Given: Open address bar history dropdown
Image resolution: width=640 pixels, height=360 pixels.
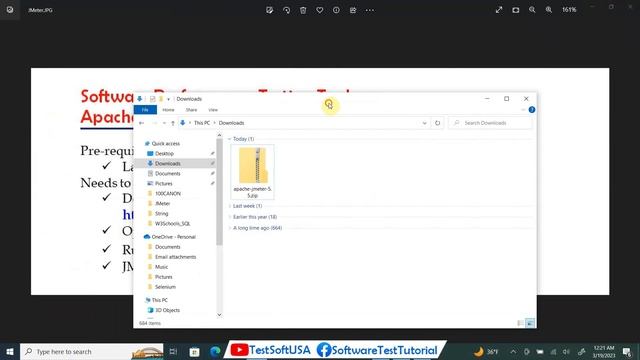Looking at the screenshot, I should click(x=424, y=123).
